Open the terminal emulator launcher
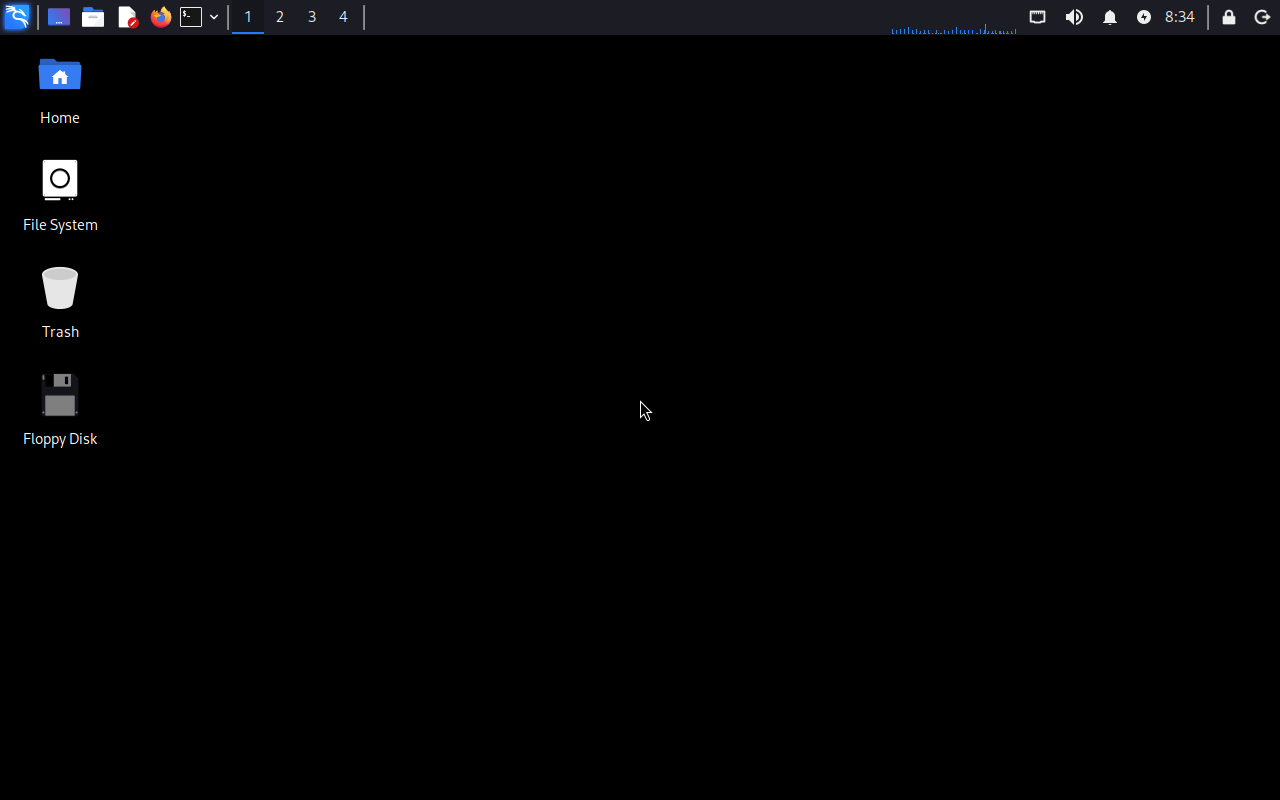The height and width of the screenshot is (800, 1280). tap(191, 17)
